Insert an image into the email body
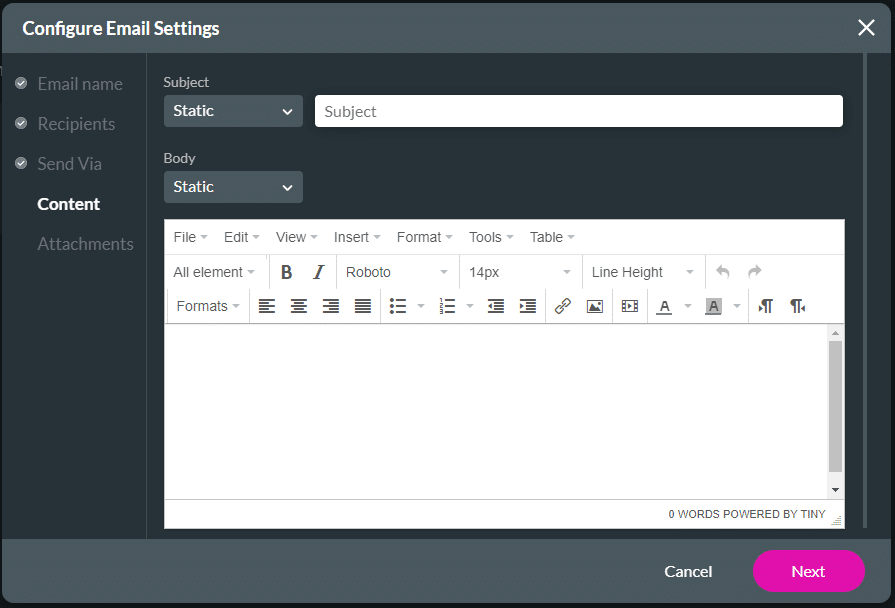 (595, 306)
